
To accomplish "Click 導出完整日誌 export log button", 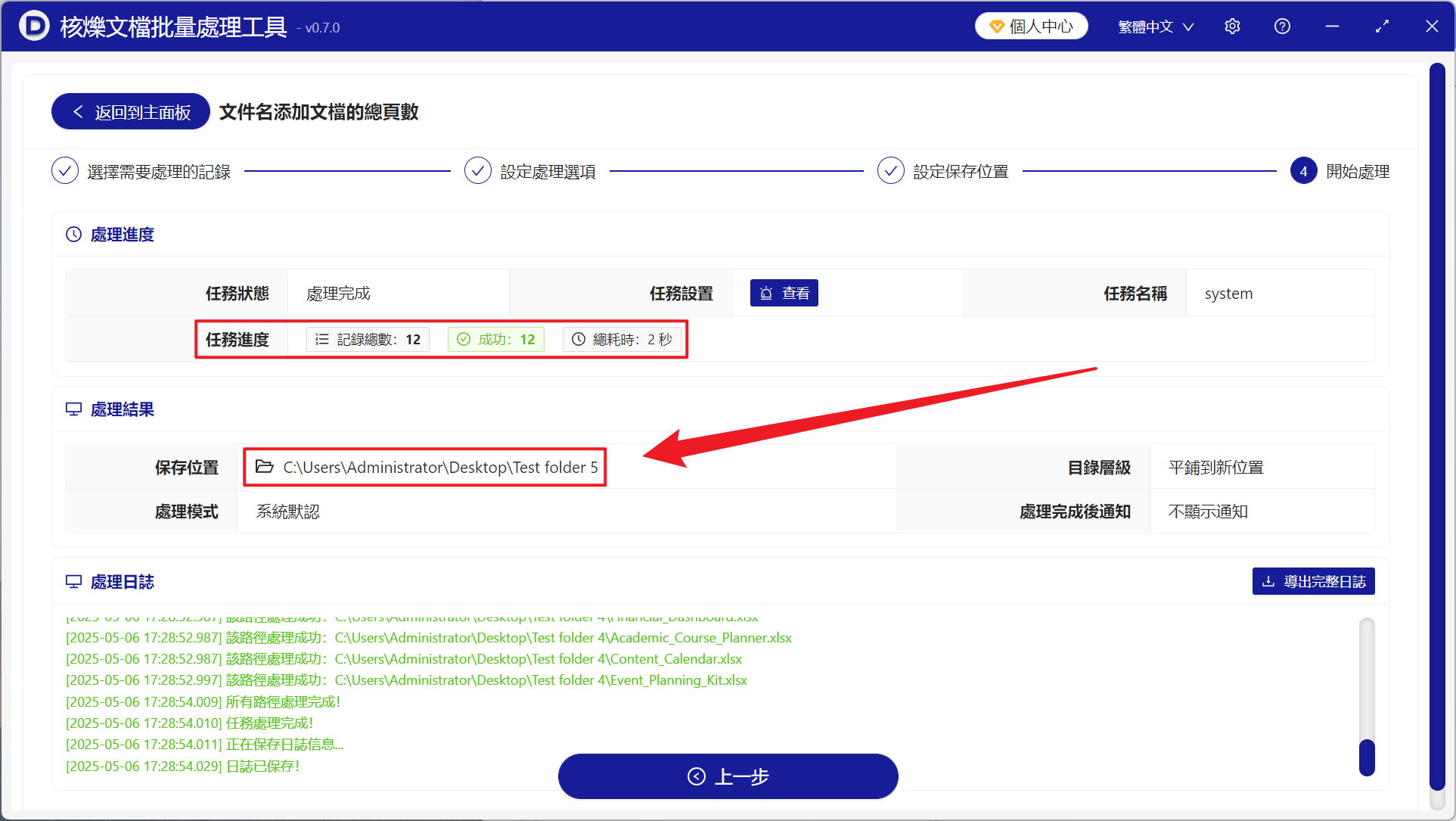I will point(1314,582).
